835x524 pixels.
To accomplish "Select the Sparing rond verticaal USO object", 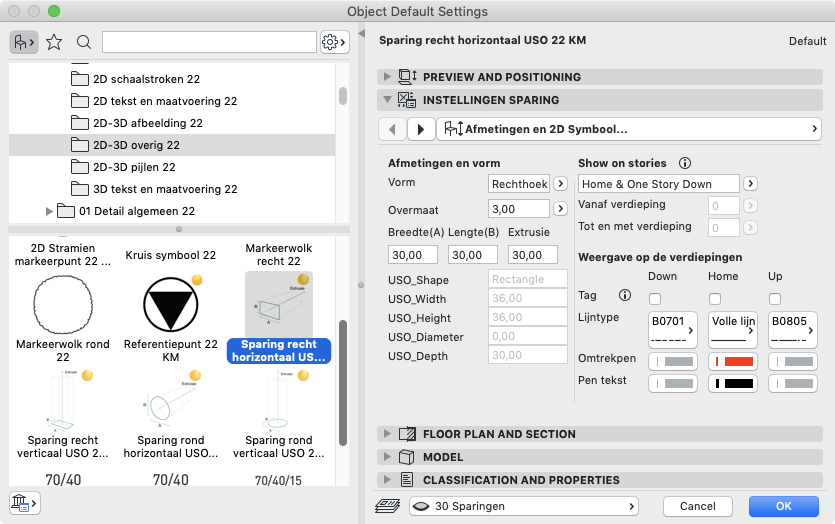I will [x=279, y=415].
